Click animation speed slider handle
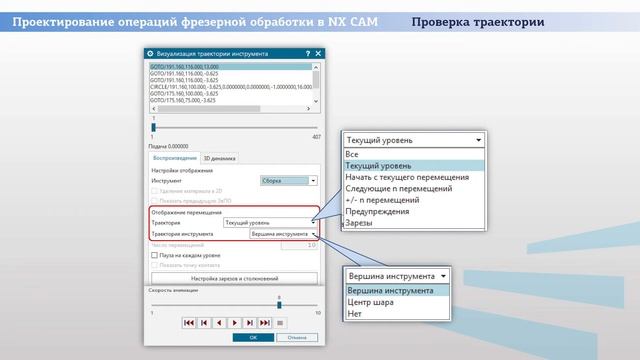 [279, 305]
